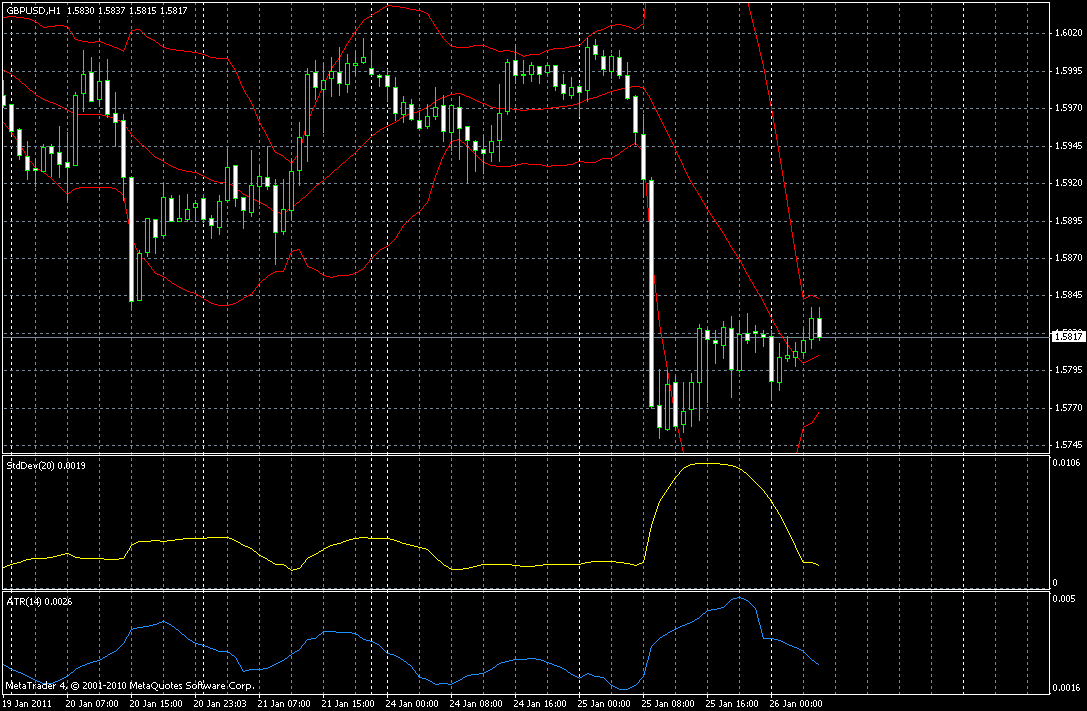Click the 1.5920 price axis label
The width and height of the screenshot is (1087, 711).
[1068, 183]
